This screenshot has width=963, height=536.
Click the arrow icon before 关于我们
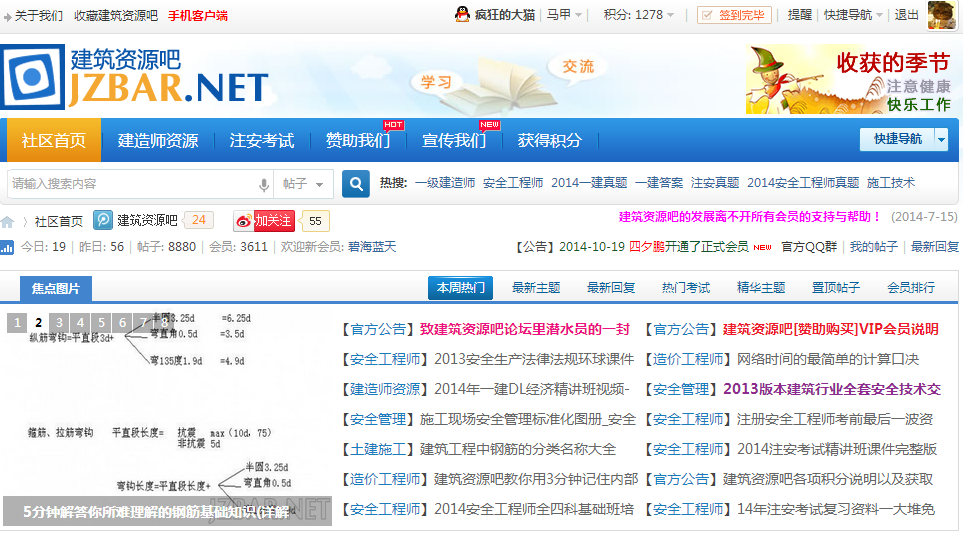7,17
